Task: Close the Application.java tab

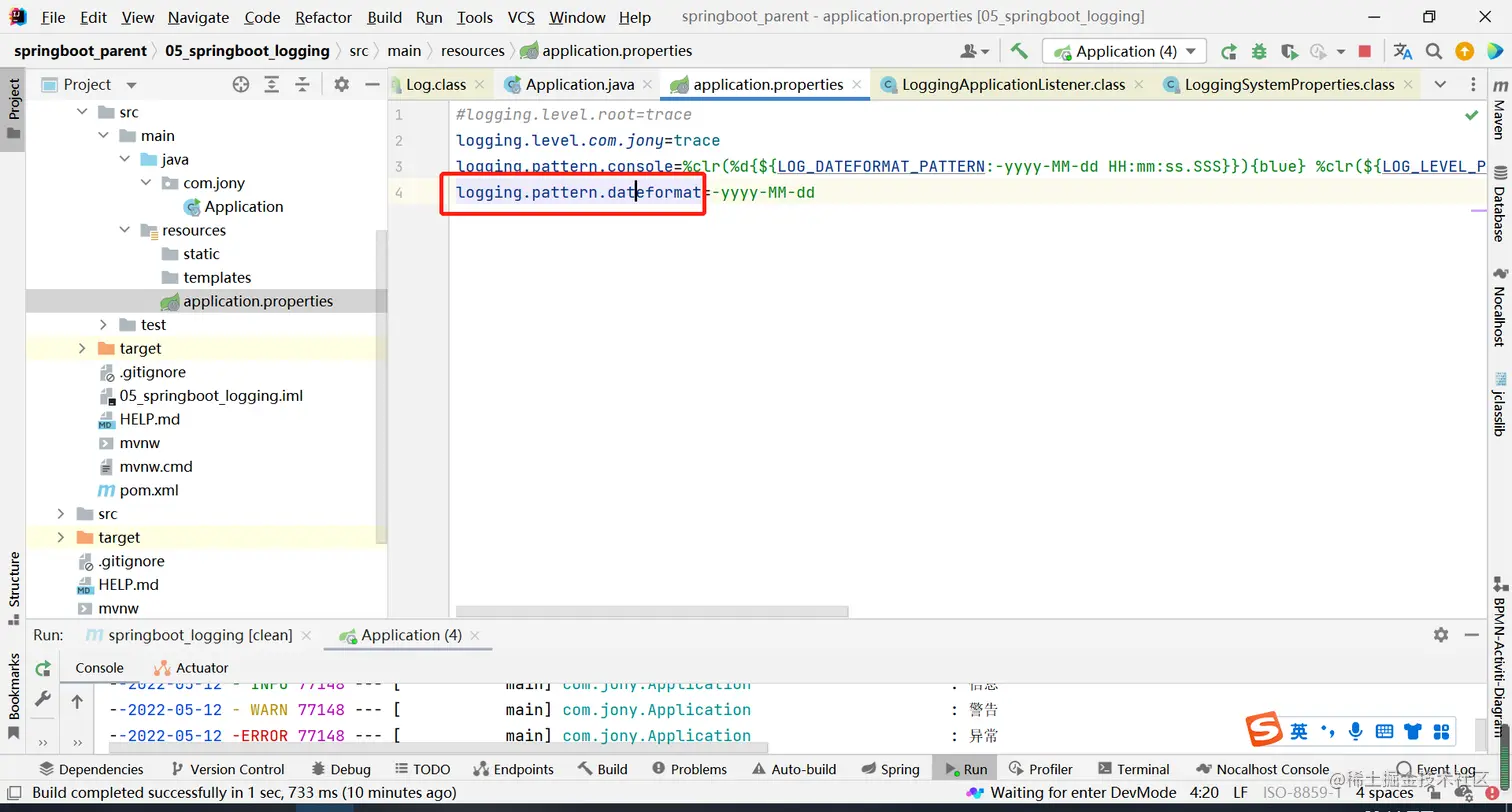Action: [x=647, y=85]
